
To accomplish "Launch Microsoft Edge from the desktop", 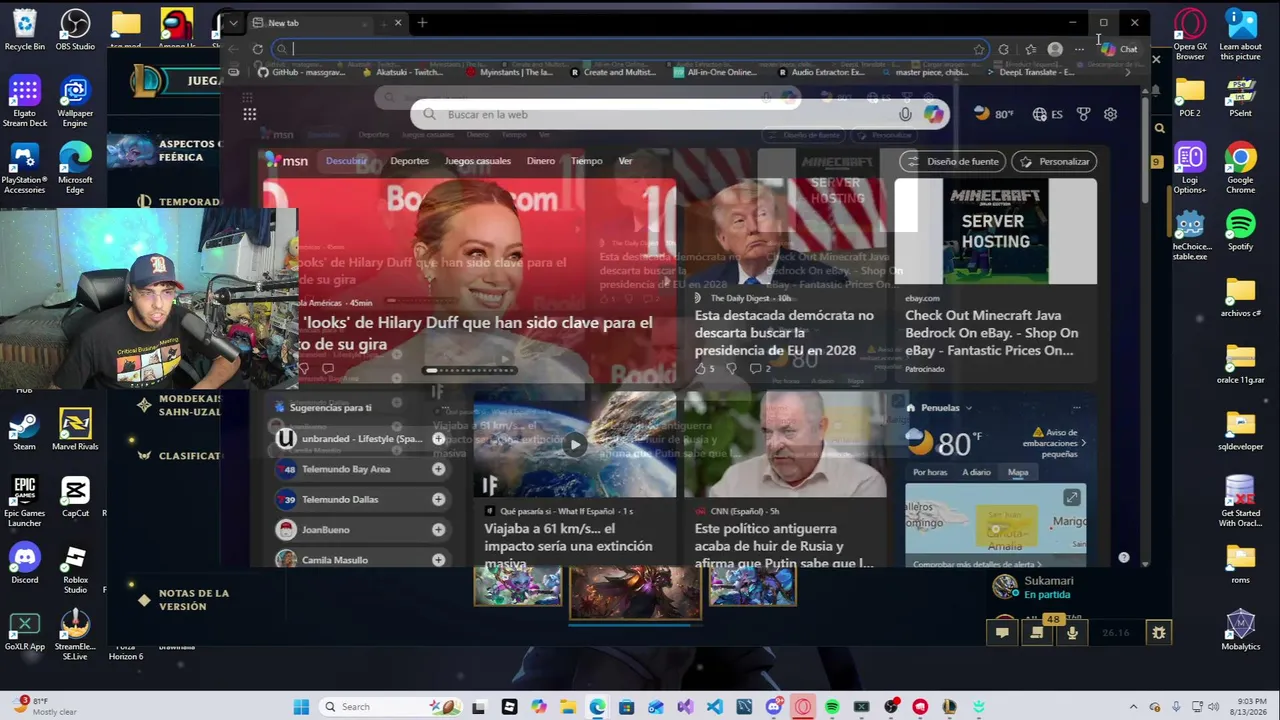I will coord(75,169).
